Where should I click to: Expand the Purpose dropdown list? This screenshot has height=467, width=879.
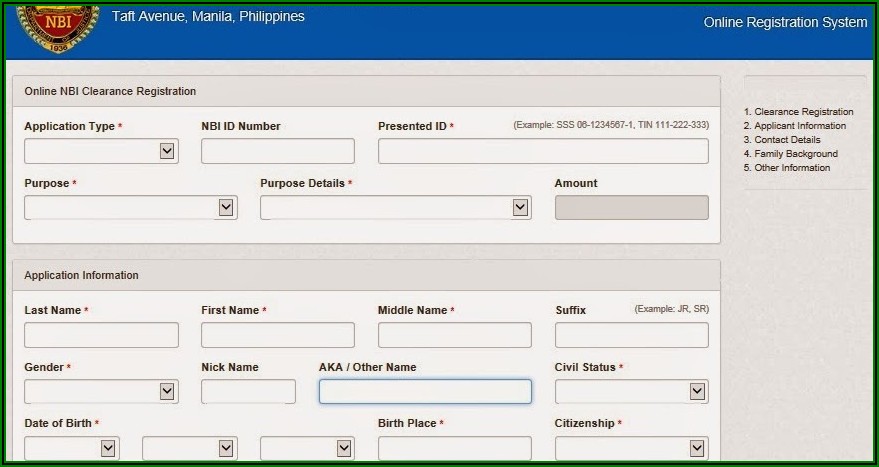tap(130, 207)
